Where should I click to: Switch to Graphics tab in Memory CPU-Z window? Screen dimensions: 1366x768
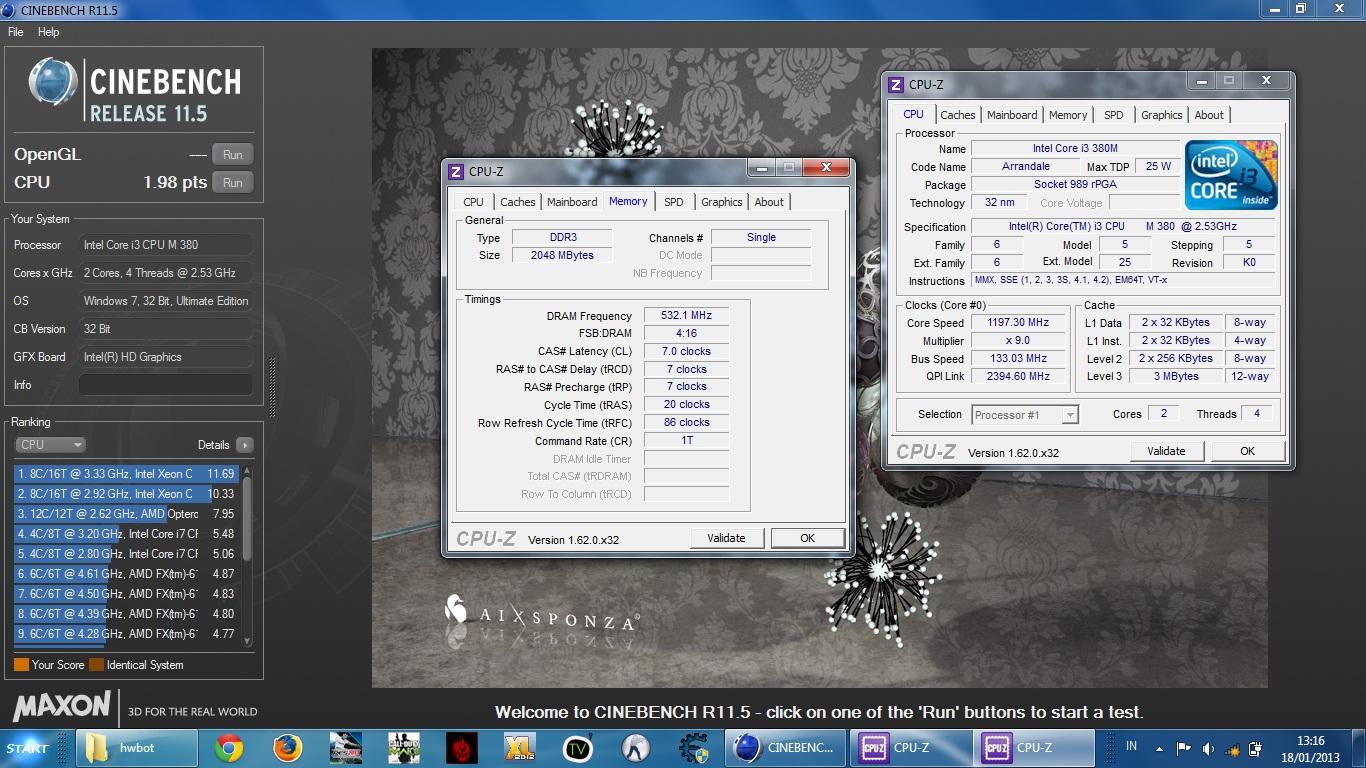(x=721, y=202)
